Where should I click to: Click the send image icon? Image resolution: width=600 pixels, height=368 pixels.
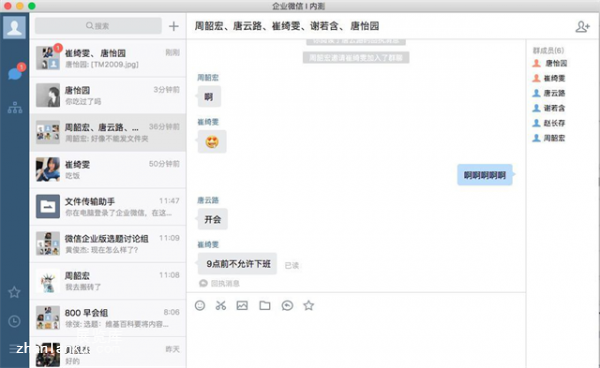[x=242, y=305]
